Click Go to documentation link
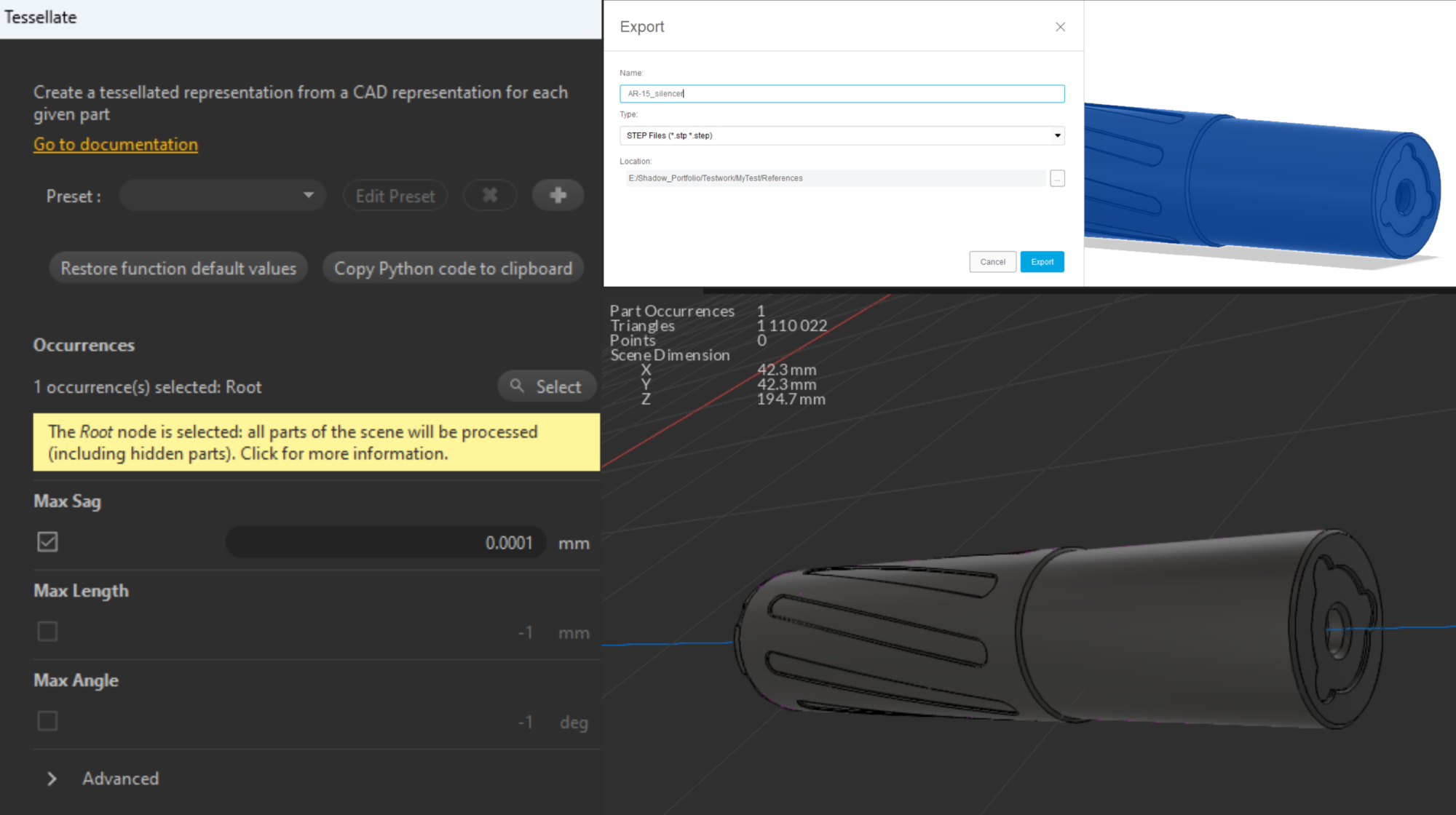The width and height of the screenshot is (1456, 815). [116, 144]
